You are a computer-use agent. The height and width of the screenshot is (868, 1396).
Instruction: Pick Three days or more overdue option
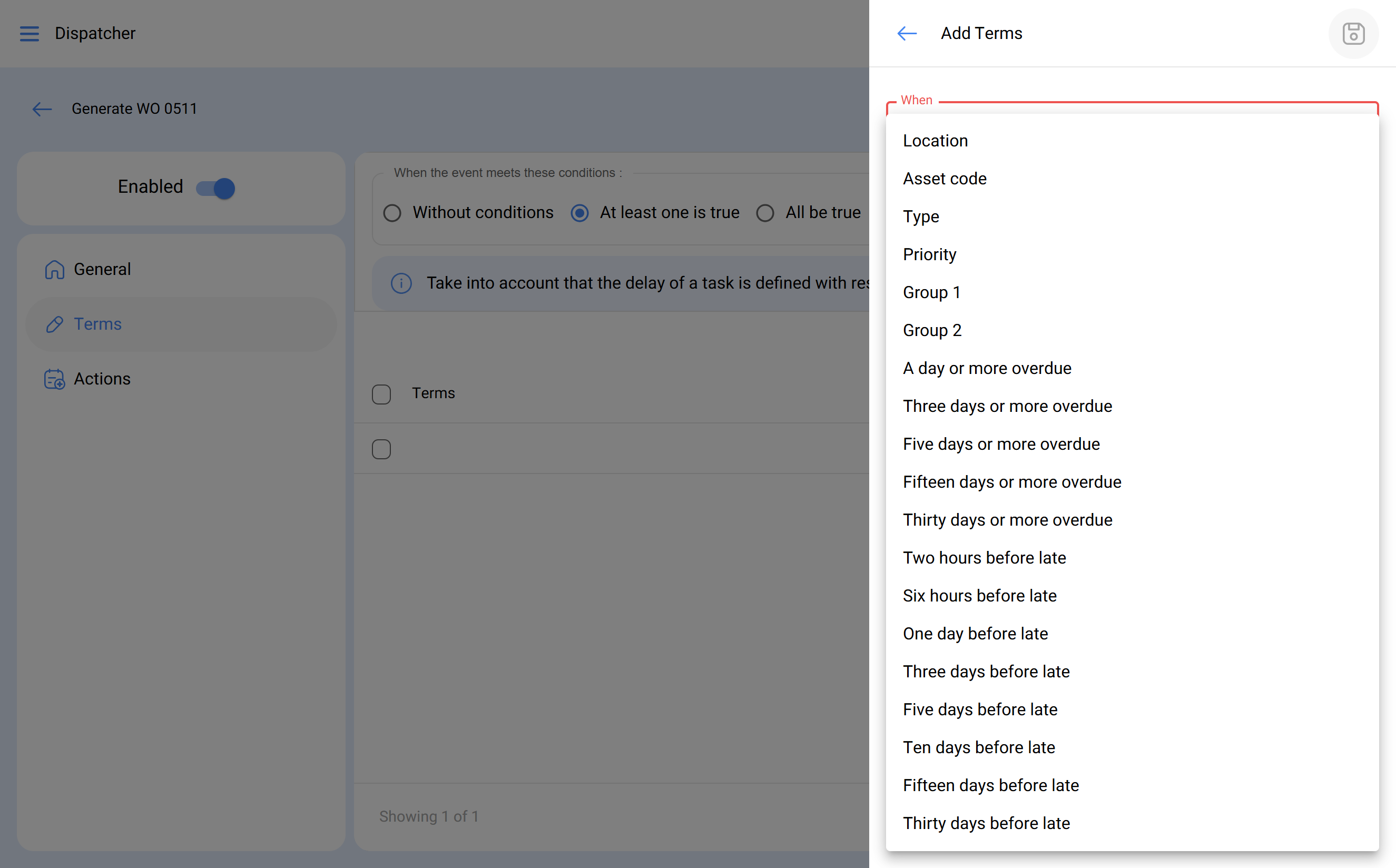tap(1007, 406)
